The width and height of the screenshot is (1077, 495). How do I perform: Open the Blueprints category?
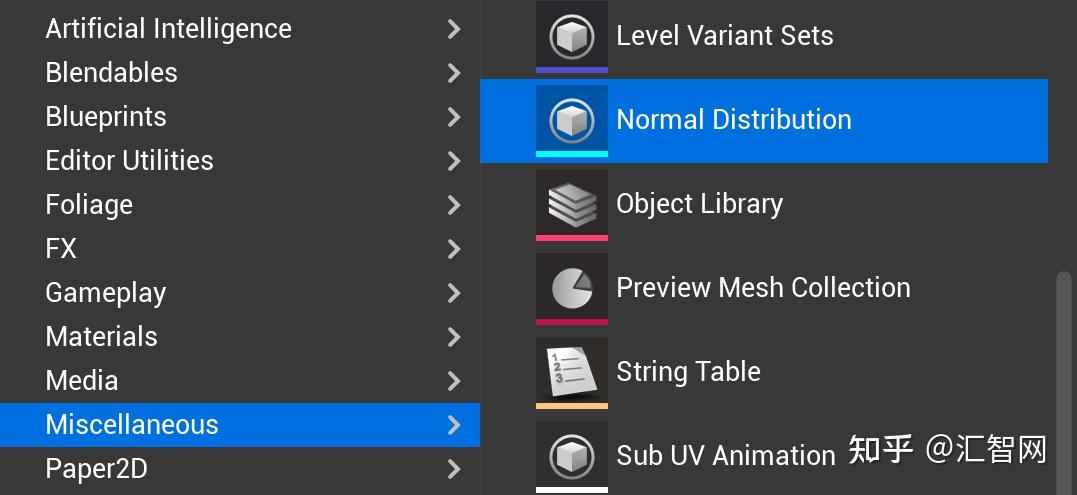pos(106,117)
